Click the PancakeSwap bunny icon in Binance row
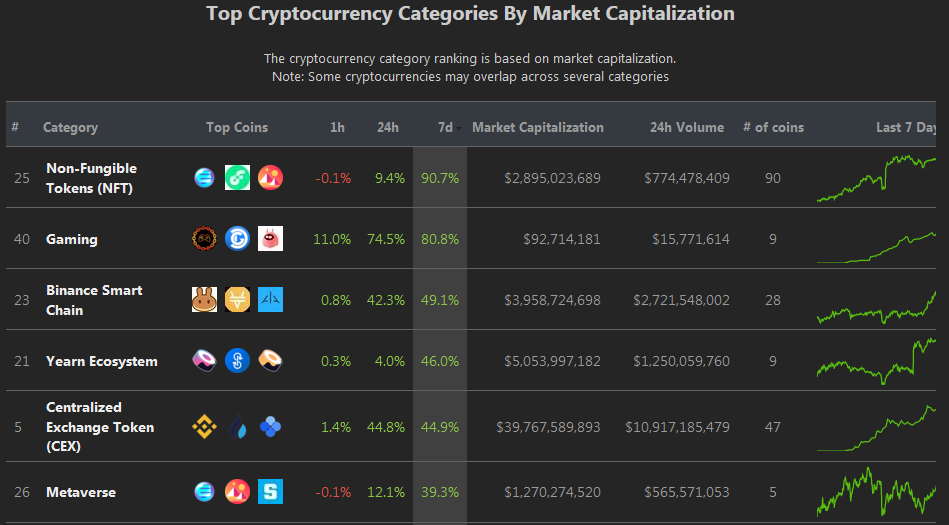 204,300
